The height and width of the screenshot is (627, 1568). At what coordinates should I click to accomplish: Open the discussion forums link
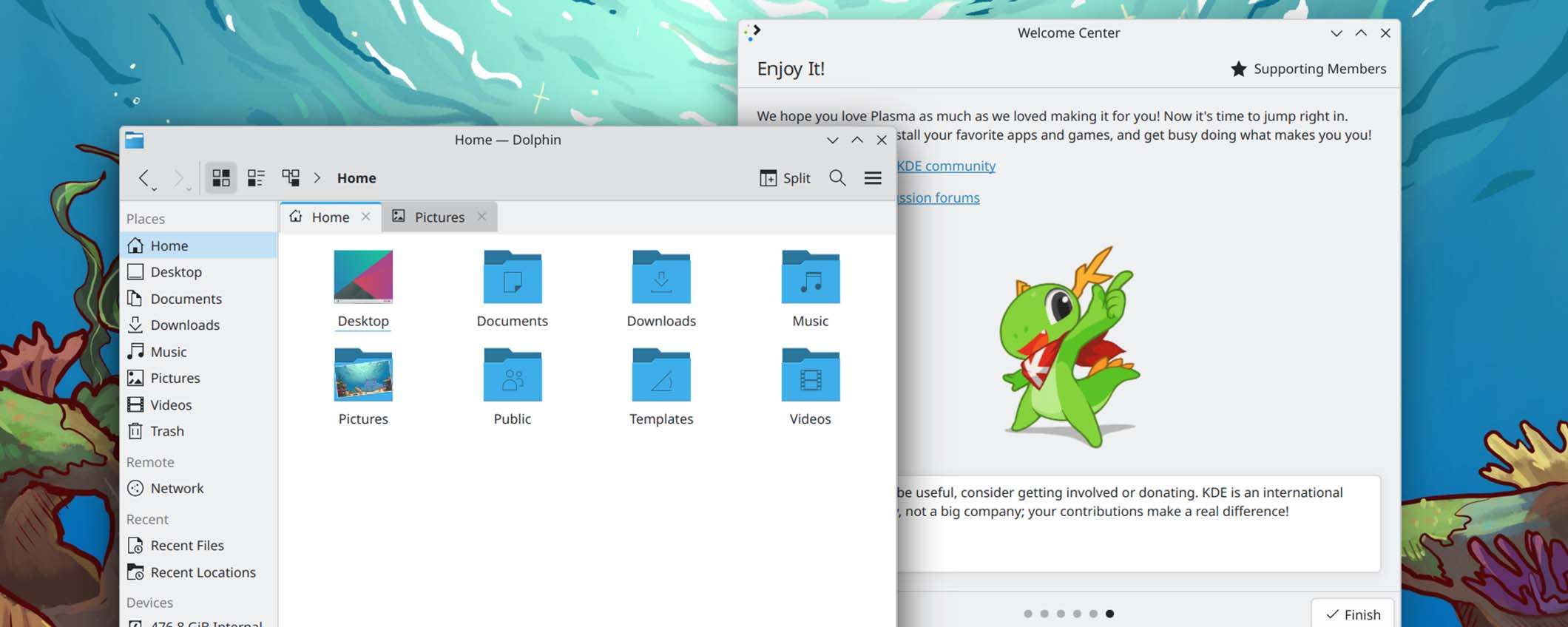click(x=938, y=197)
